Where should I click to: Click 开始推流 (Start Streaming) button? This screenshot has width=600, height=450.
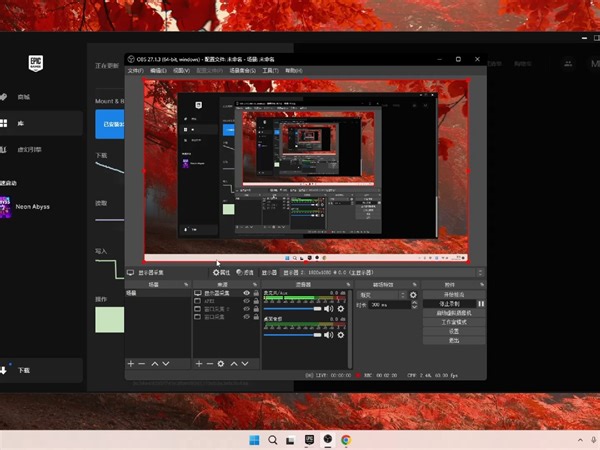pyautogui.click(x=454, y=295)
